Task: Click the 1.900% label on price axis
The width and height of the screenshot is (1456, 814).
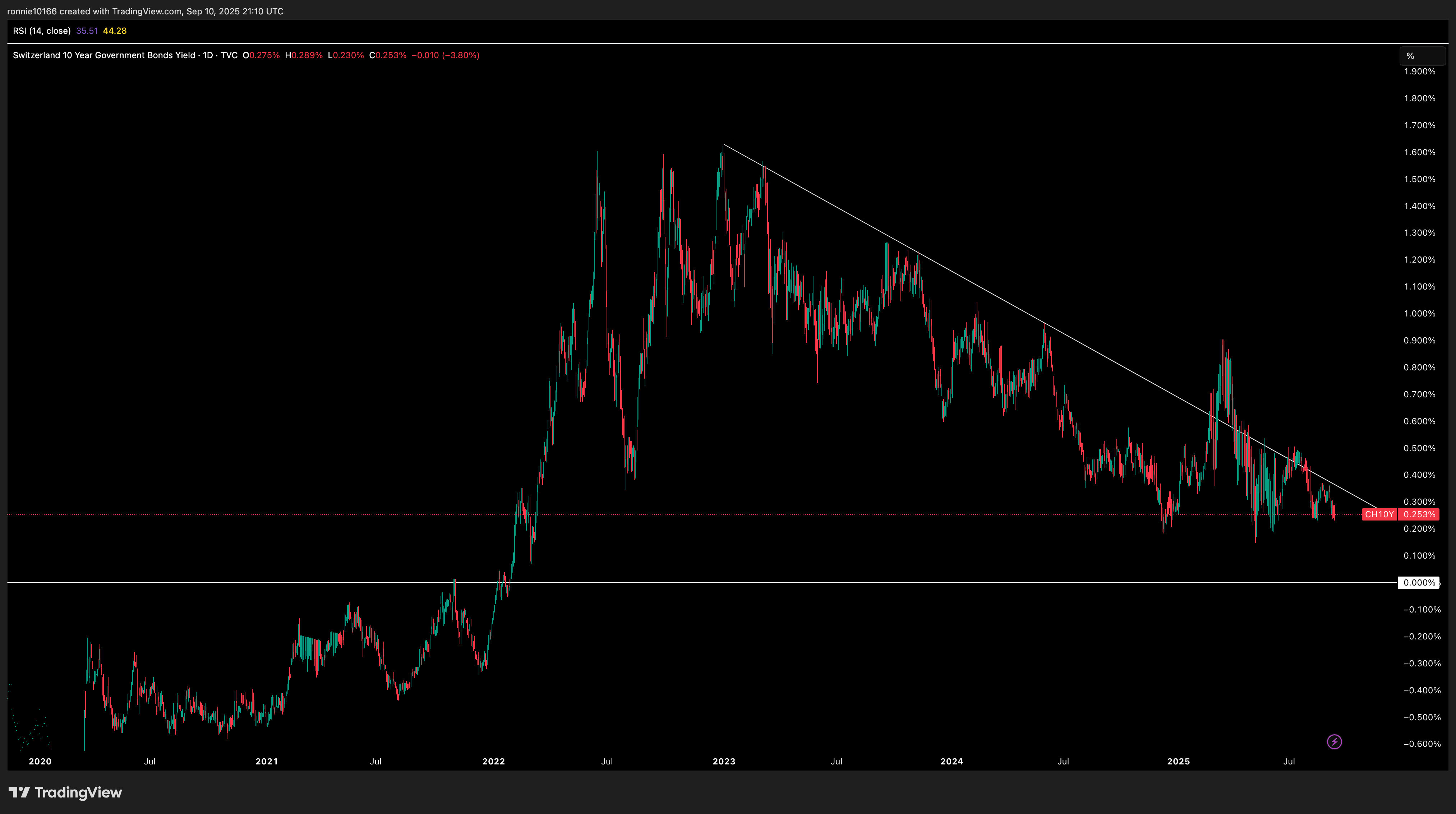Action: coord(1419,72)
